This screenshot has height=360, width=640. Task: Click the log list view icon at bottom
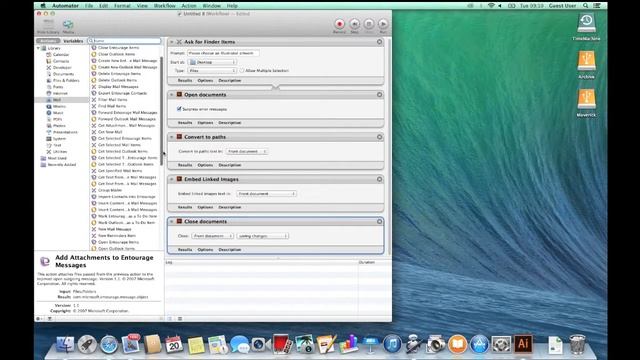coord(170,319)
